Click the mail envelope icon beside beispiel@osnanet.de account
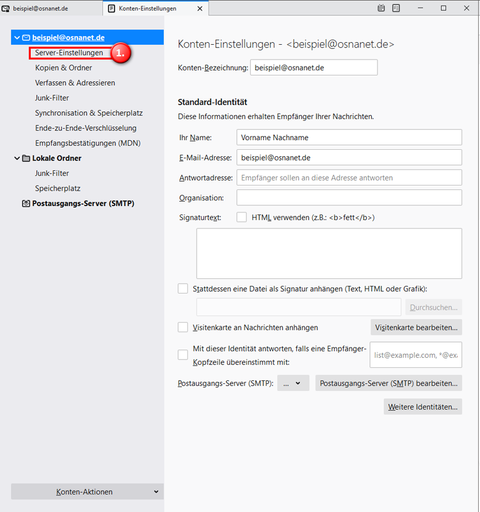Screen dimensions: 480x512 click(26, 38)
